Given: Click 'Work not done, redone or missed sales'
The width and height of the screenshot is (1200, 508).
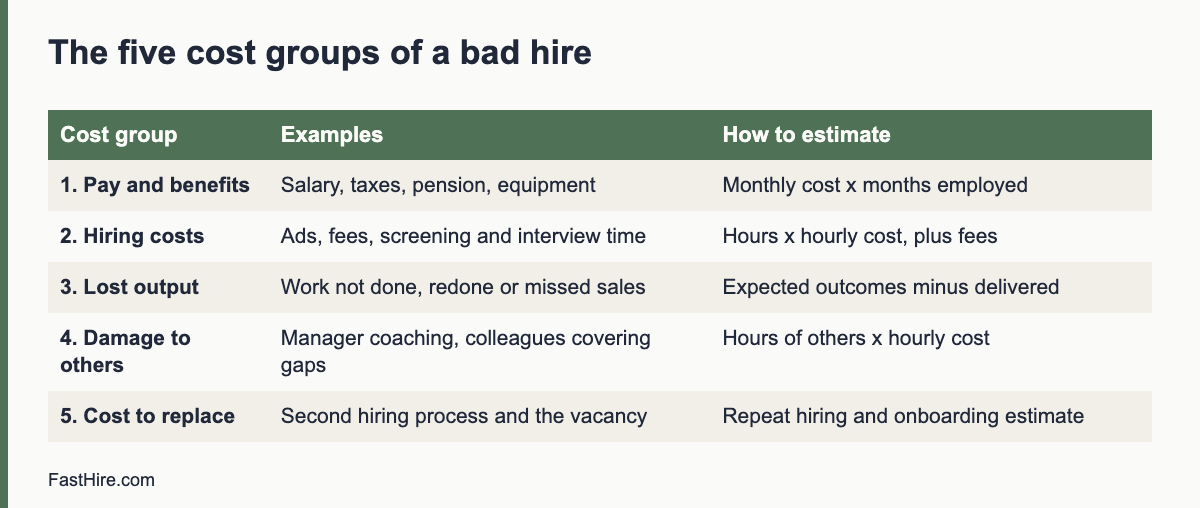Looking at the screenshot, I should 463,287.
